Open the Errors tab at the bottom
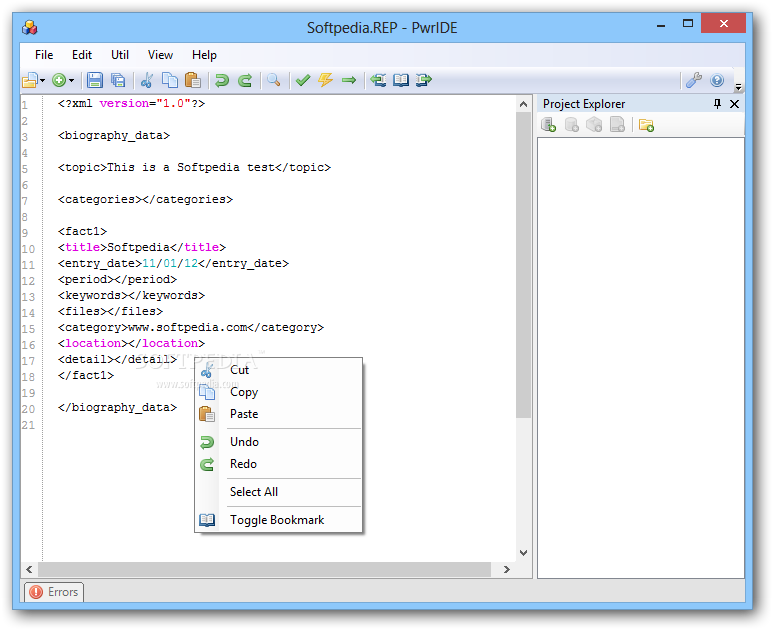This screenshot has height=630, width=773. coord(54,592)
